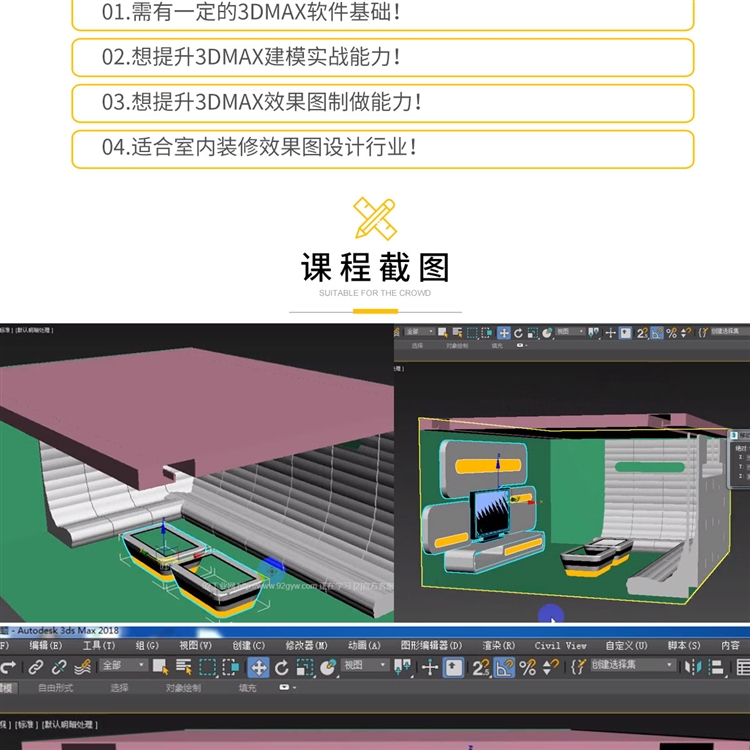
Task: Activate Select and Rotate in the lower toolbar
Action: point(281,667)
